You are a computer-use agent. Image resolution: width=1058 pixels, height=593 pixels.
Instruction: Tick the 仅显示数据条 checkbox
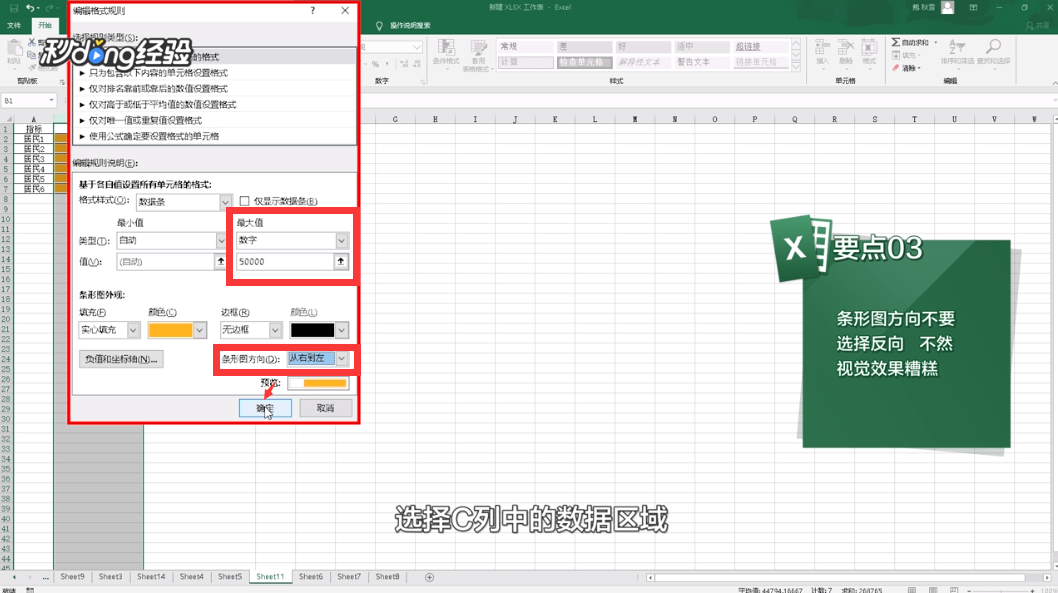pyautogui.click(x=244, y=201)
